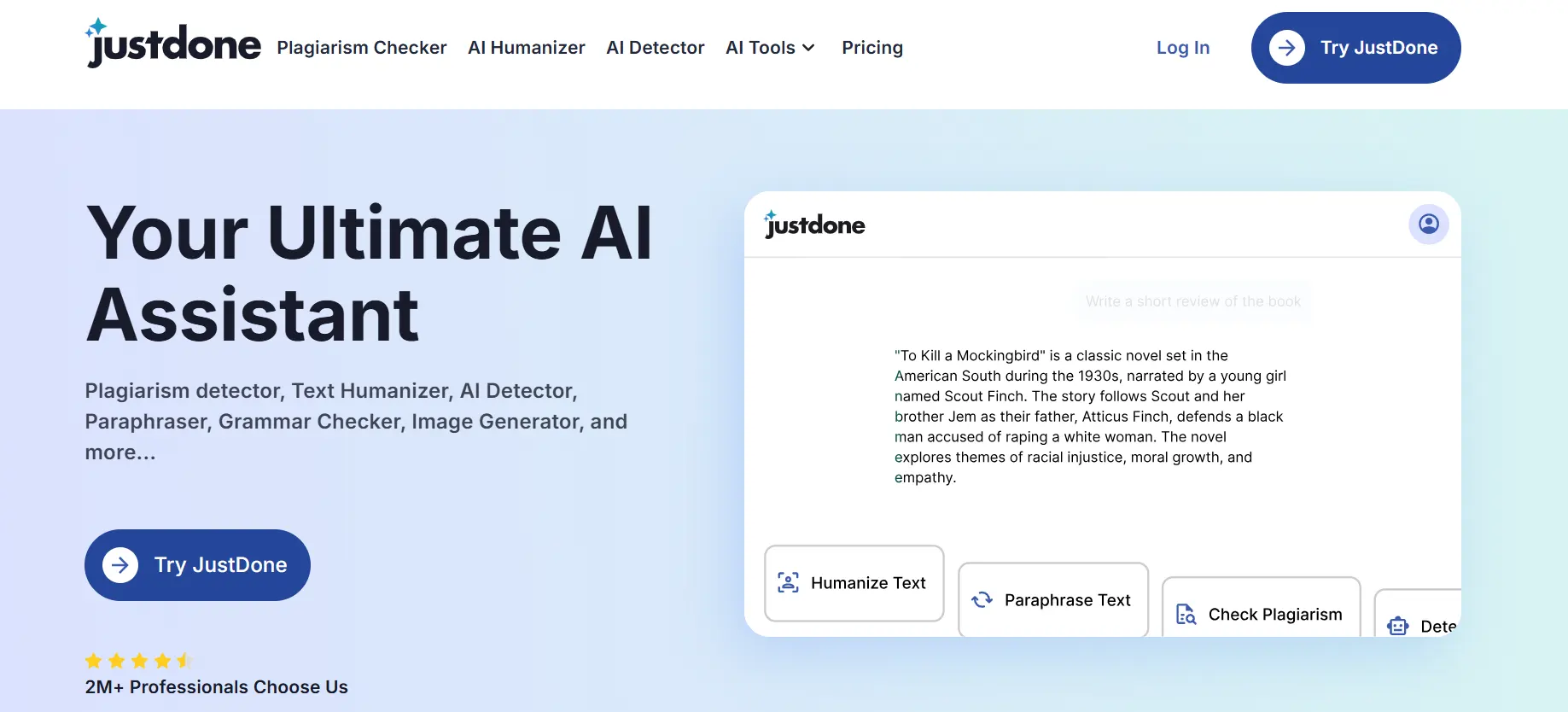Click the faded prompt text field
Image resolution: width=1568 pixels, height=712 pixels.
click(1192, 301)
